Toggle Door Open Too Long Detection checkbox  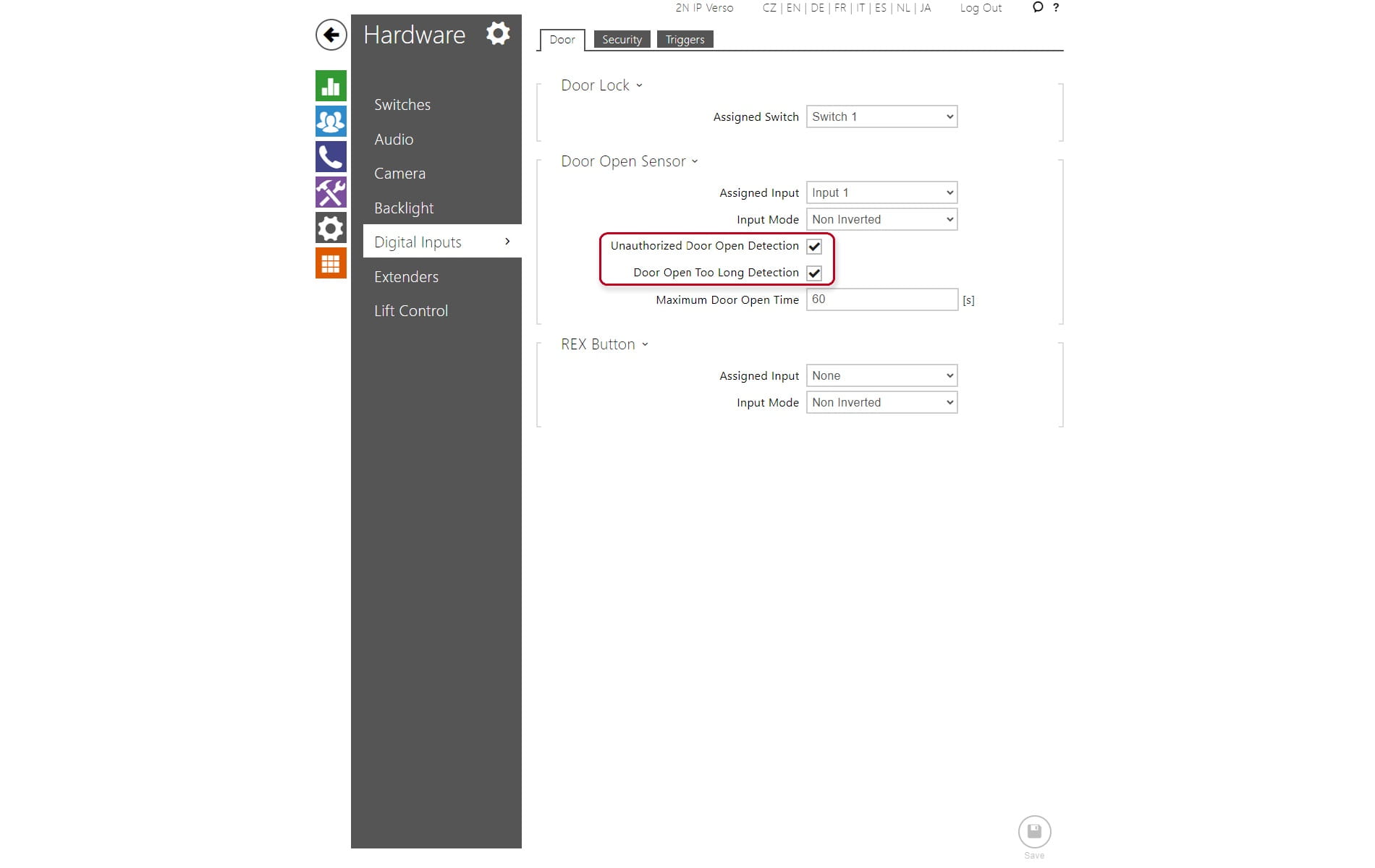[x=814, y=273]
